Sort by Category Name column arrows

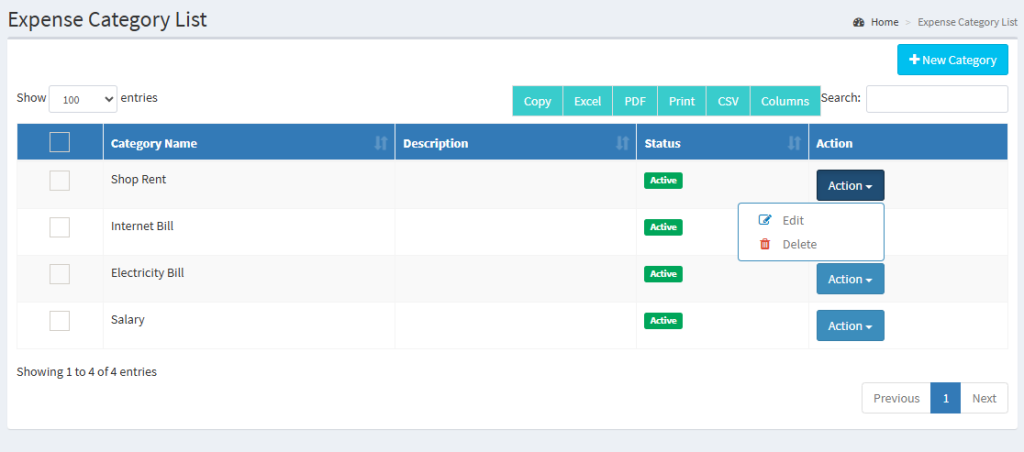[x=380, y=143]
